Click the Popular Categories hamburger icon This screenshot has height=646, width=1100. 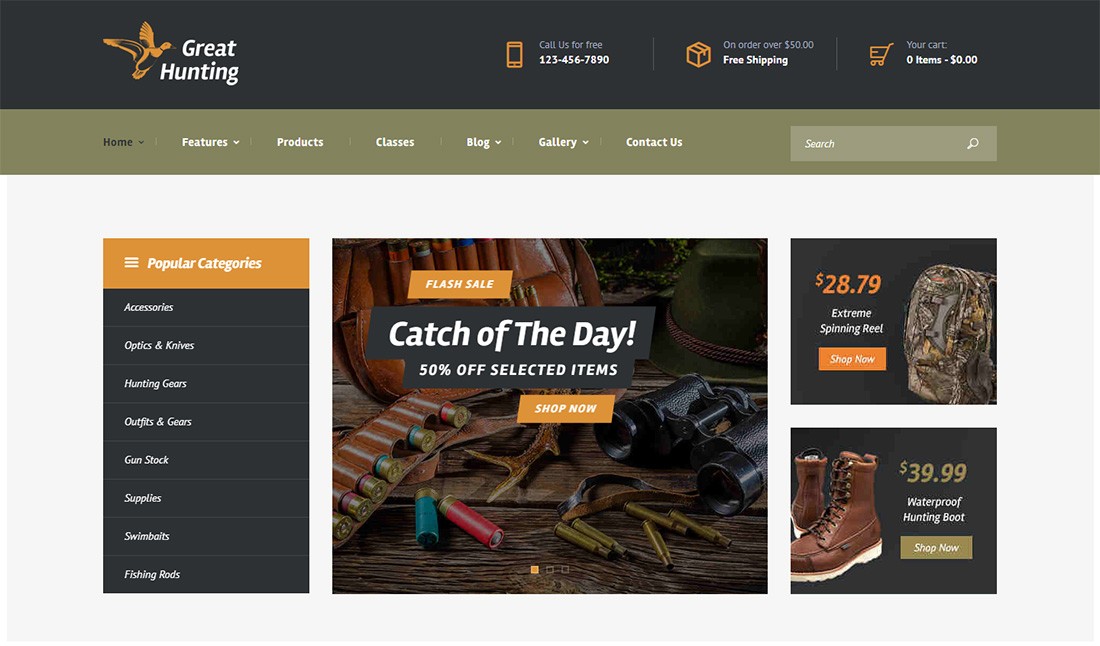tap(131, 262)
